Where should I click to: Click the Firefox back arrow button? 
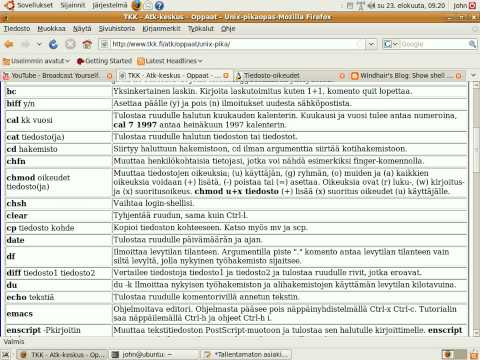[x=9, y=44]
